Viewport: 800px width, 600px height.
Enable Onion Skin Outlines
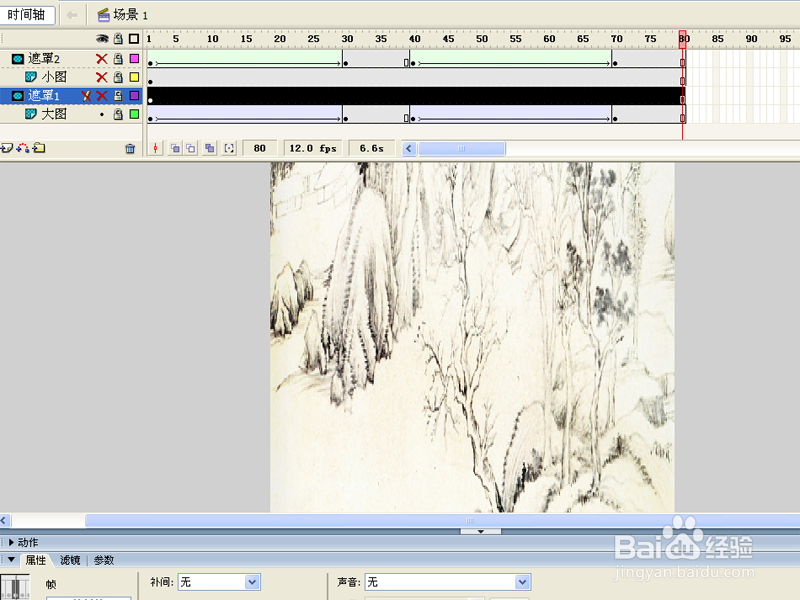click(191, 148)
